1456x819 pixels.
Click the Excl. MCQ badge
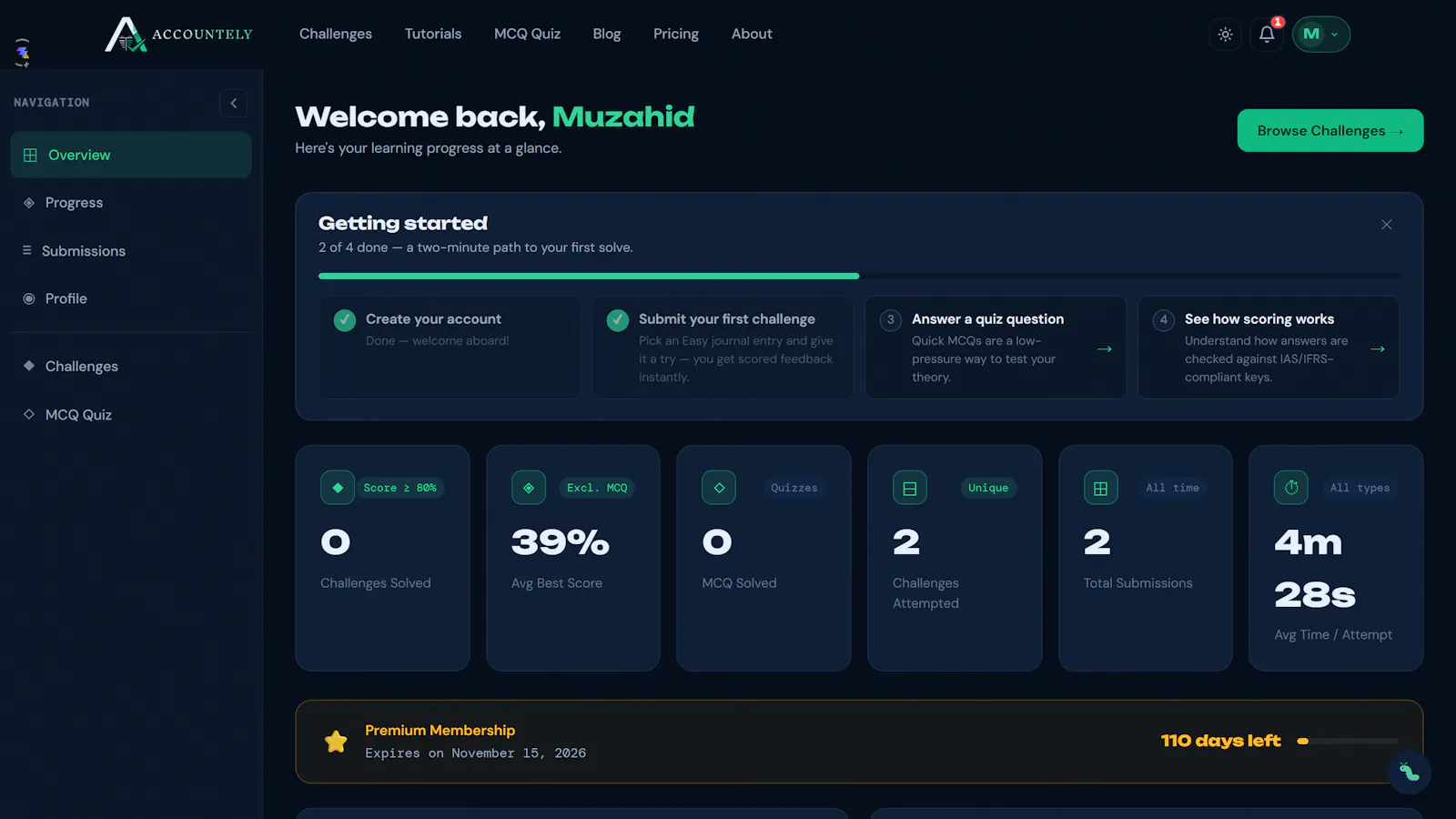tap(597, 488)
